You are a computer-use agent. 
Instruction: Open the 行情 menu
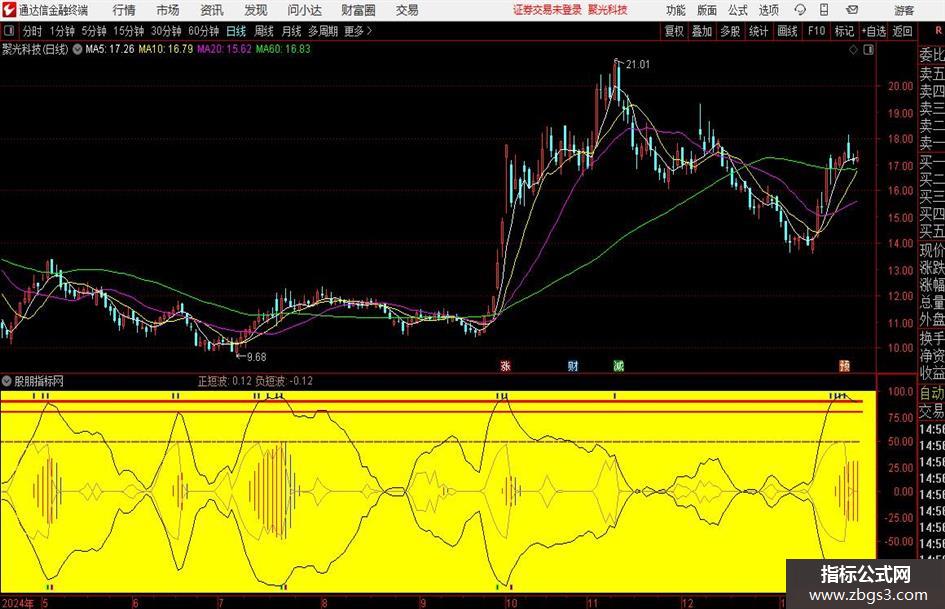pyautogui.click(x=124, y=10)
